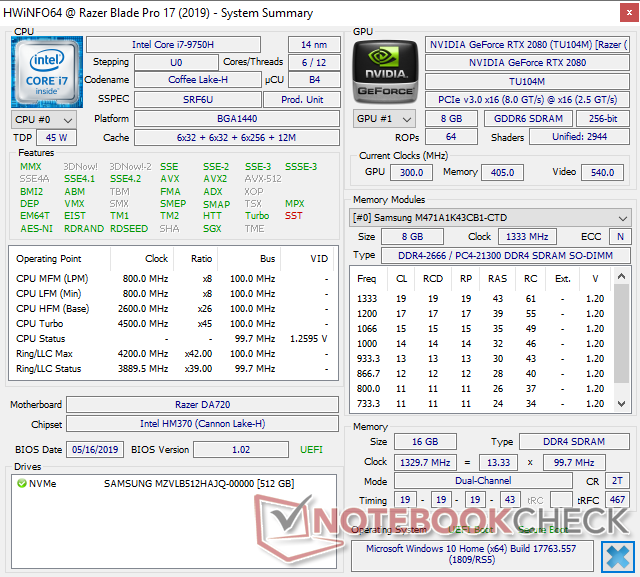Screen dimensions: 640x577
Task: Click the AES-NI feature label
Action: [36, 229]
